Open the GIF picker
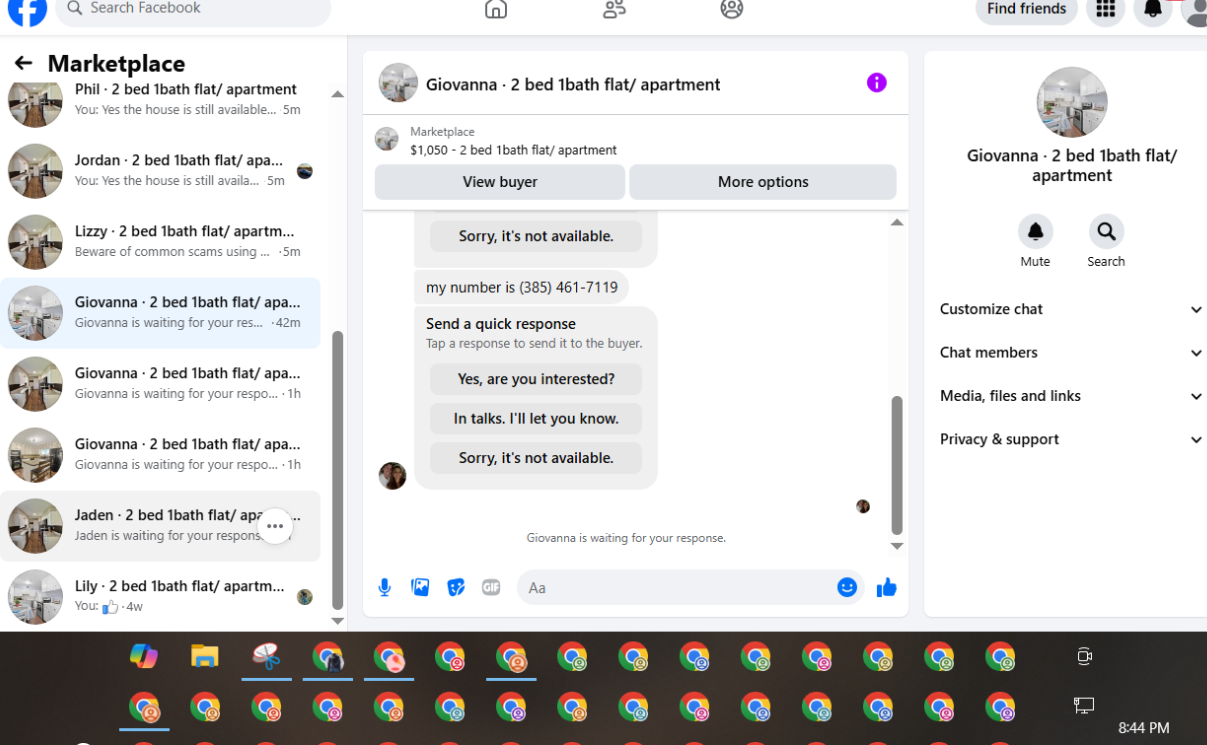The image size is (1207, 745). click(x=491, y=588)
